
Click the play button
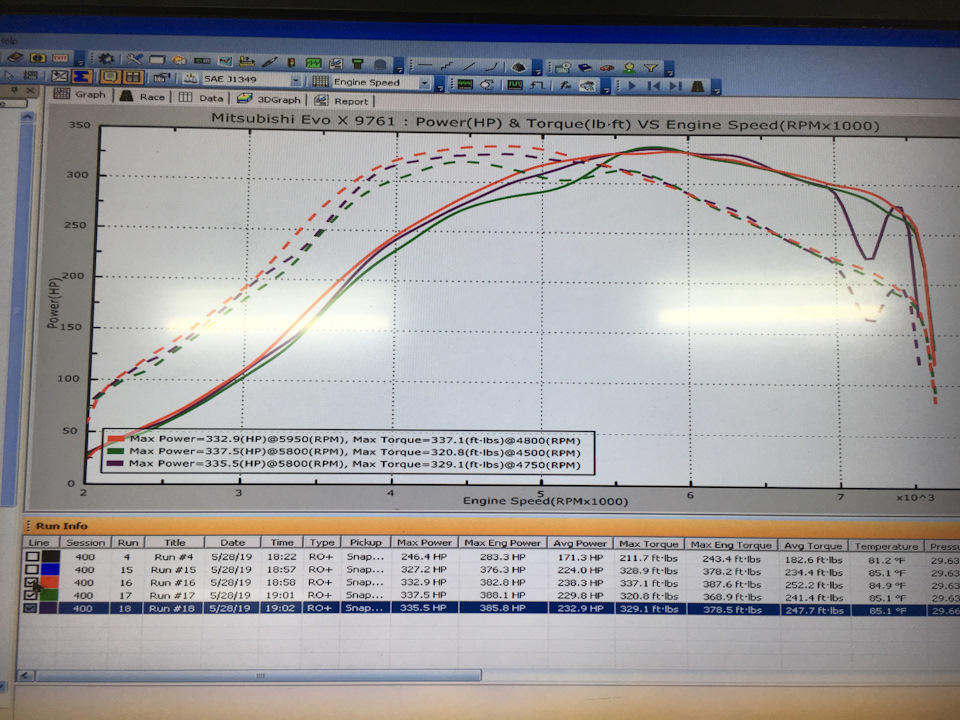click(632, 86)
